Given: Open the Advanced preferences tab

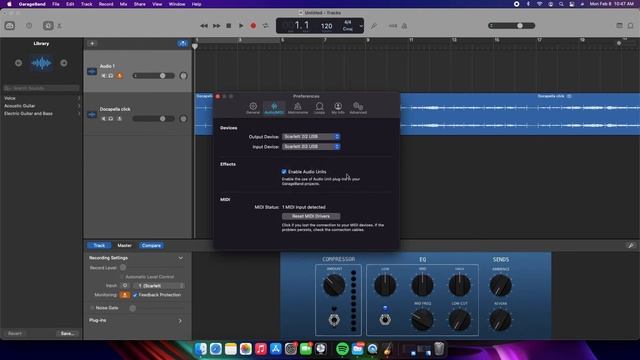Looking at the screenshot, I should 358,108.
